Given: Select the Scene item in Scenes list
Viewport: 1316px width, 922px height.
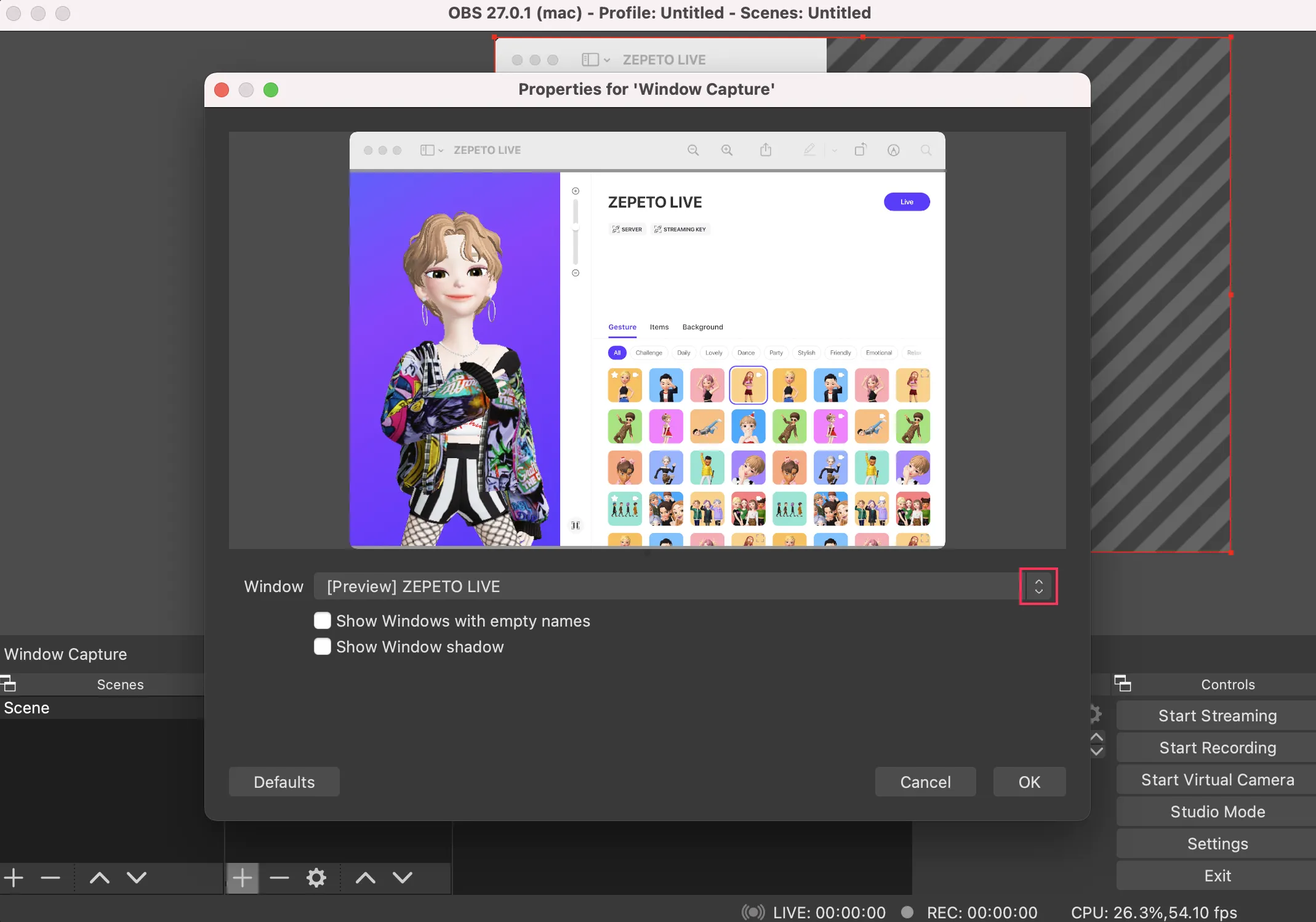Looking at the screenshot, I should 102,708.
